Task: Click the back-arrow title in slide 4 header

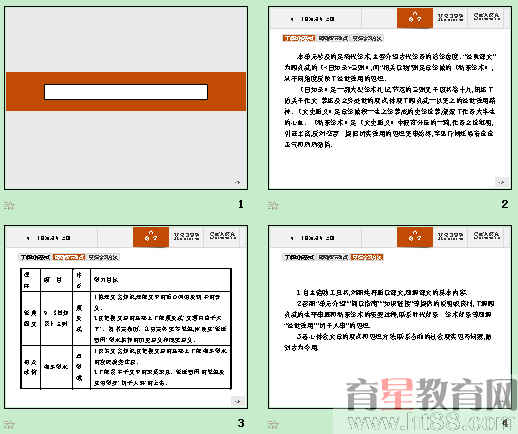Action: 312,238
